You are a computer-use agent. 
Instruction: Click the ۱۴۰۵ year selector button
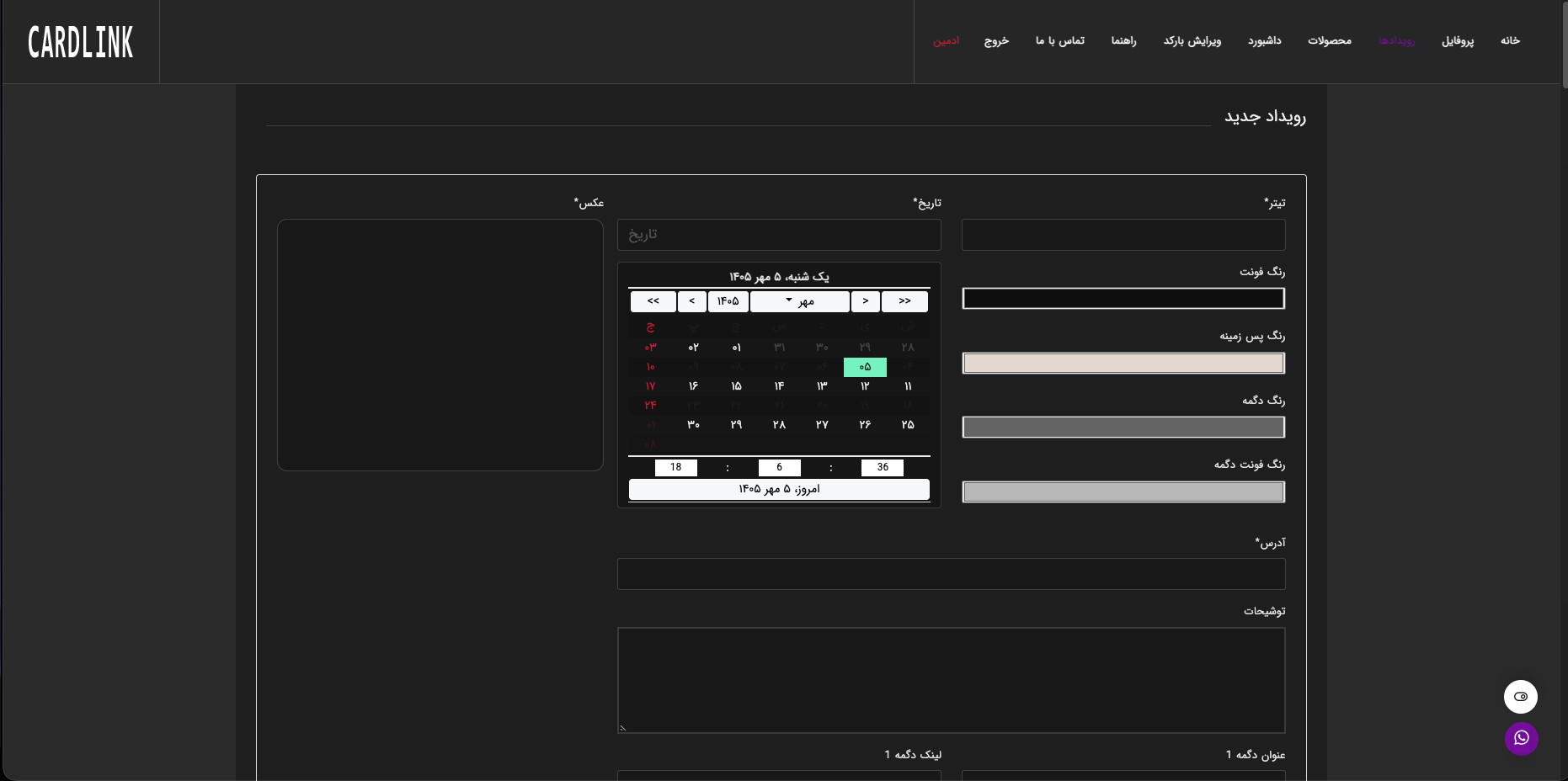coord(728,301)
